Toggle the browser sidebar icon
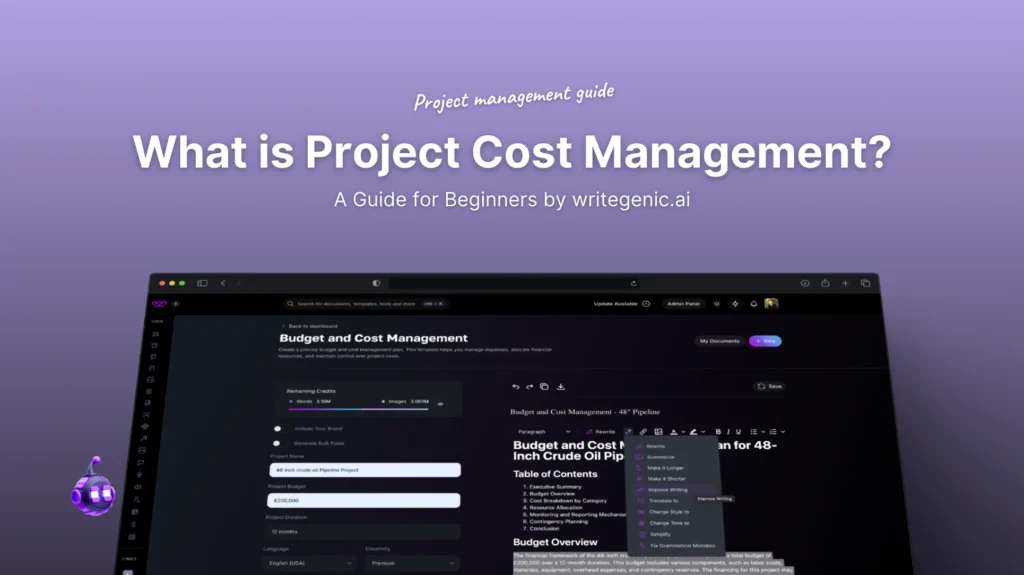 pos(202,284)
